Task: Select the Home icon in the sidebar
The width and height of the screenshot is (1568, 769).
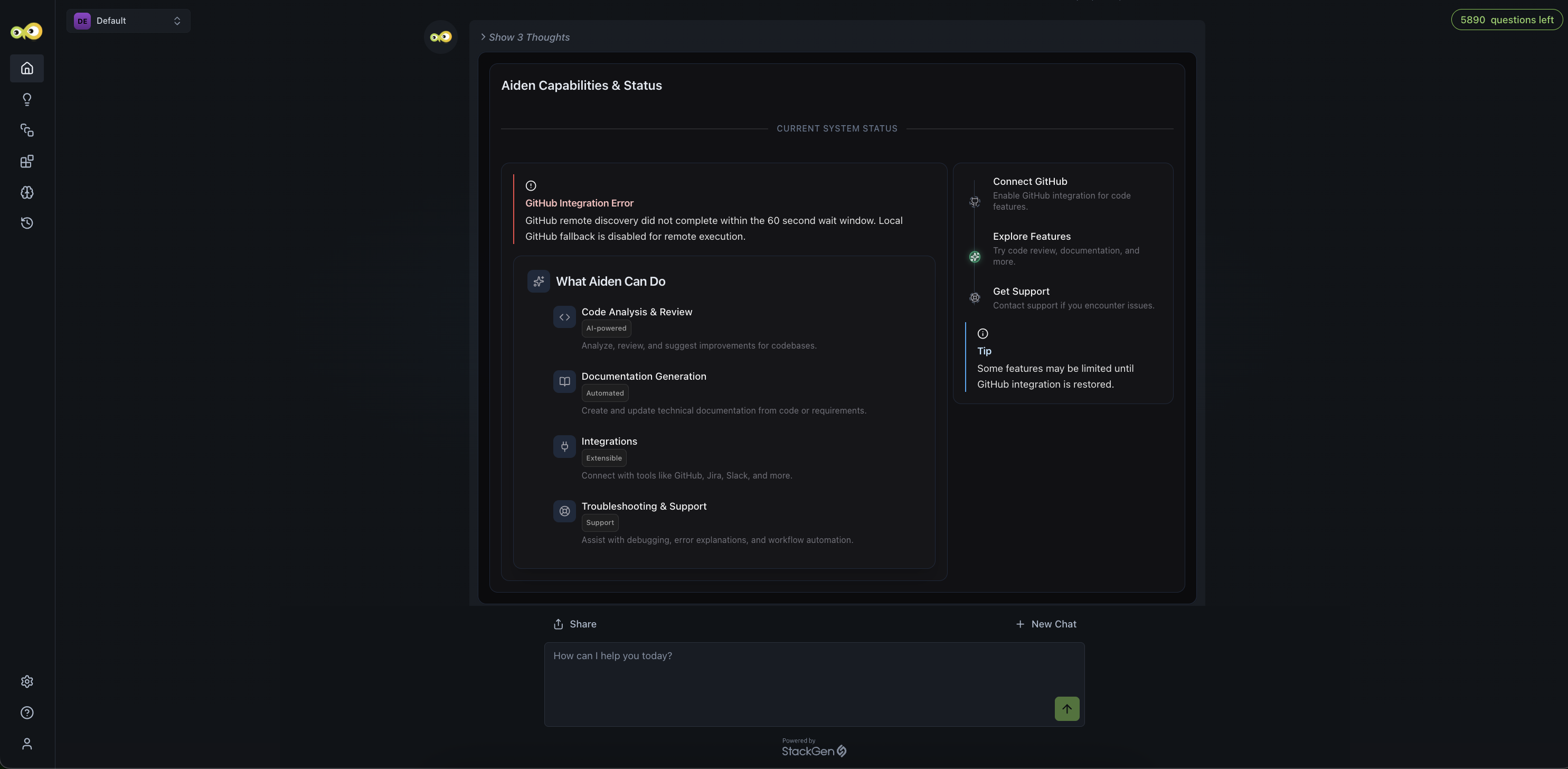Action: [27, 68]
